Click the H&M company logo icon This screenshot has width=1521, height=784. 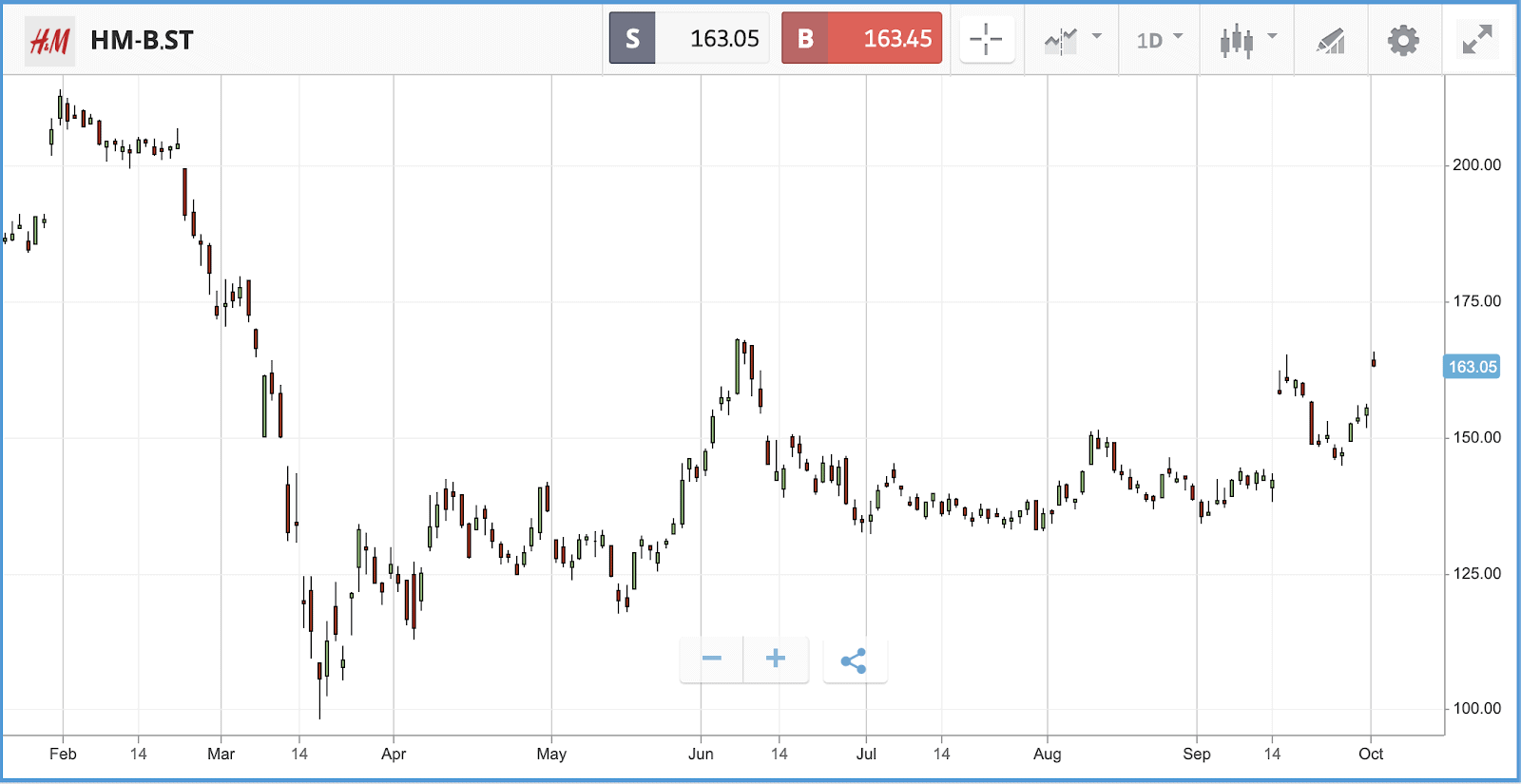click(49, 41)
